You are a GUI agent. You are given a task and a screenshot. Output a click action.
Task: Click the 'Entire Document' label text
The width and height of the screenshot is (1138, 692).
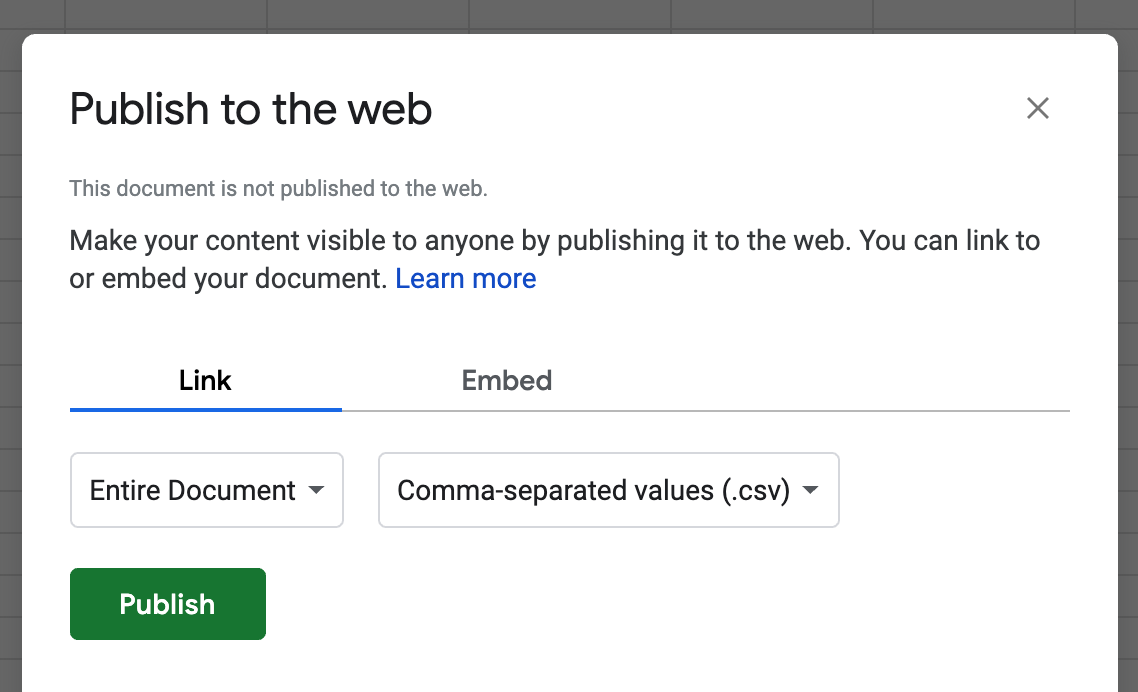pos(192,491)
